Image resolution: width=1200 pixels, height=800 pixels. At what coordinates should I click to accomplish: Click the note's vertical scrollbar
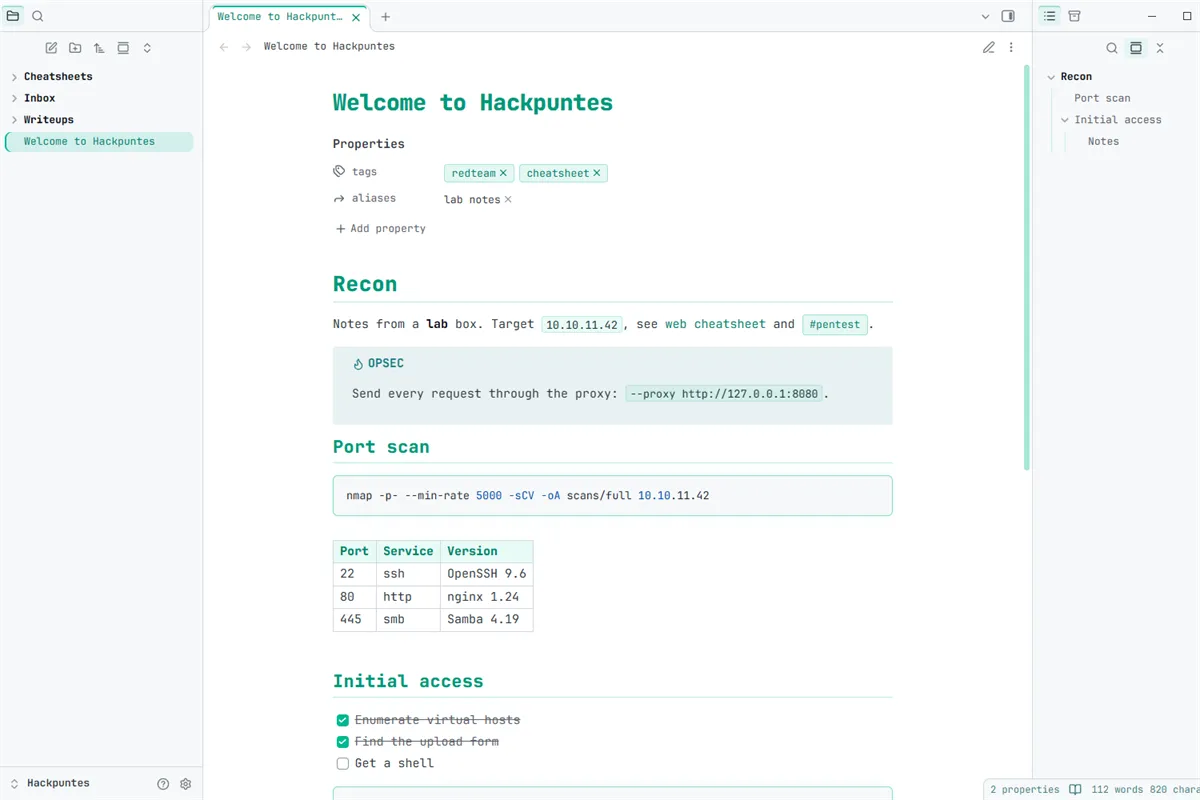[1025, 268]
